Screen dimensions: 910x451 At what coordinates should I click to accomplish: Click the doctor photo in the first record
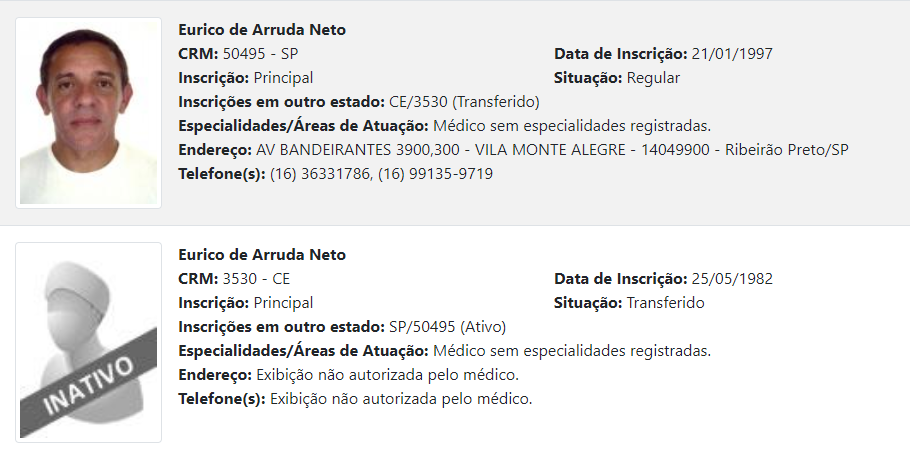tap(88, 113)
